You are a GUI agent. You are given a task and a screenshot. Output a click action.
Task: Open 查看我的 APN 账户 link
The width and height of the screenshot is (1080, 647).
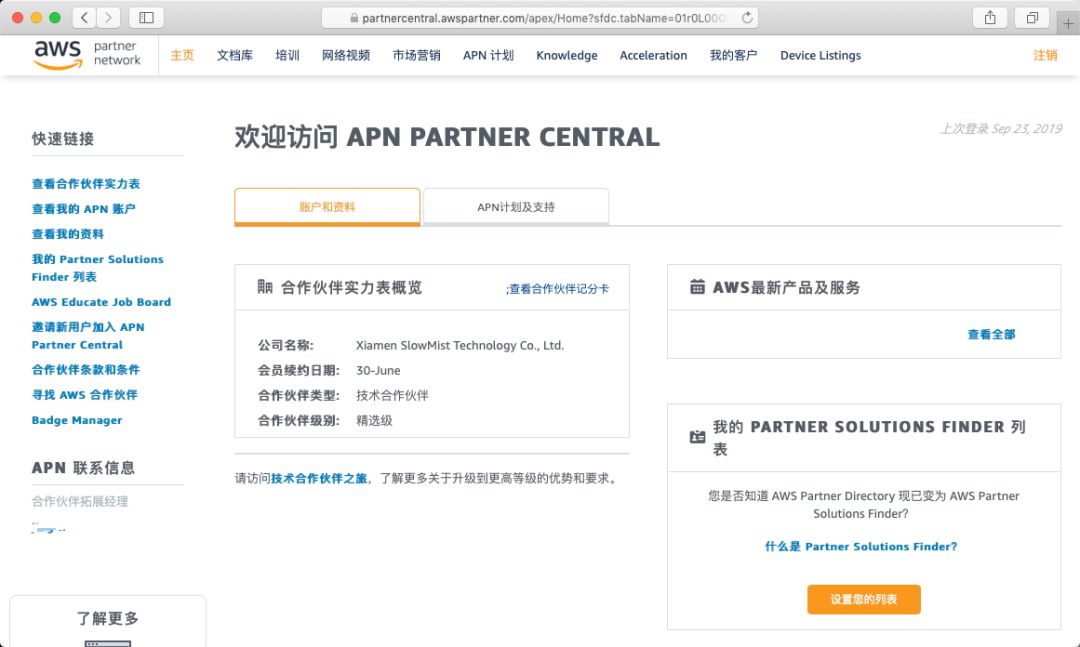coord(83,209)
